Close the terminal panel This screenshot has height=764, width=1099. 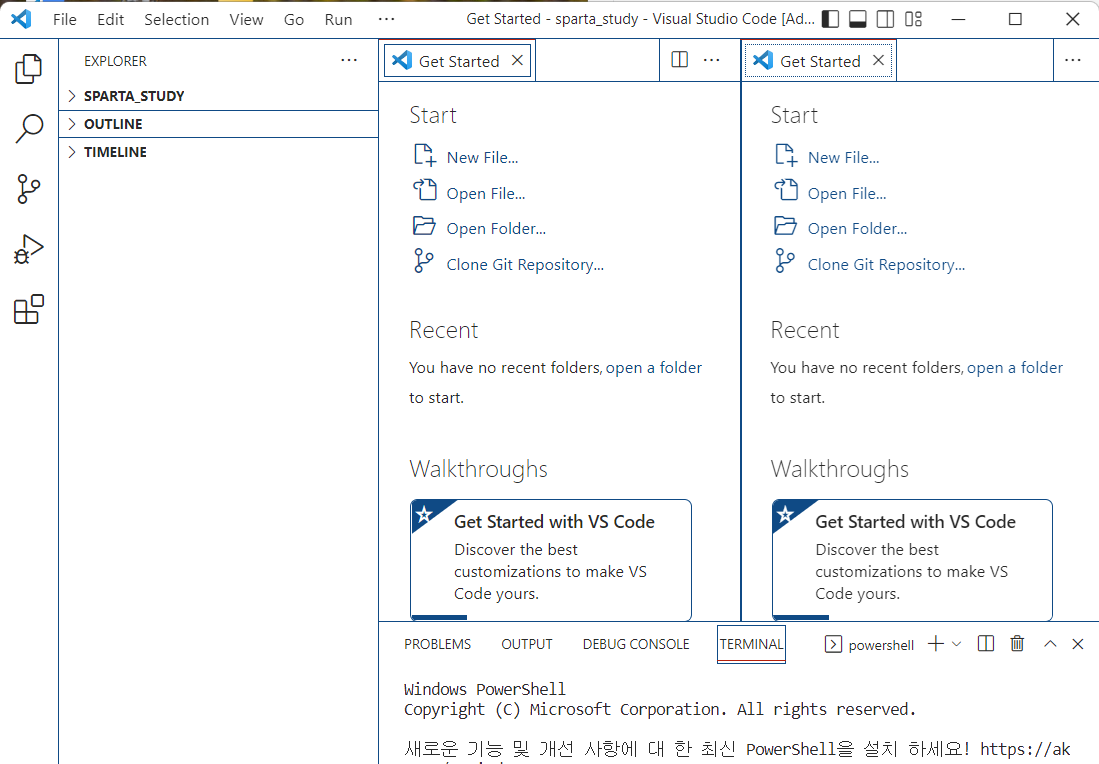1078,643
